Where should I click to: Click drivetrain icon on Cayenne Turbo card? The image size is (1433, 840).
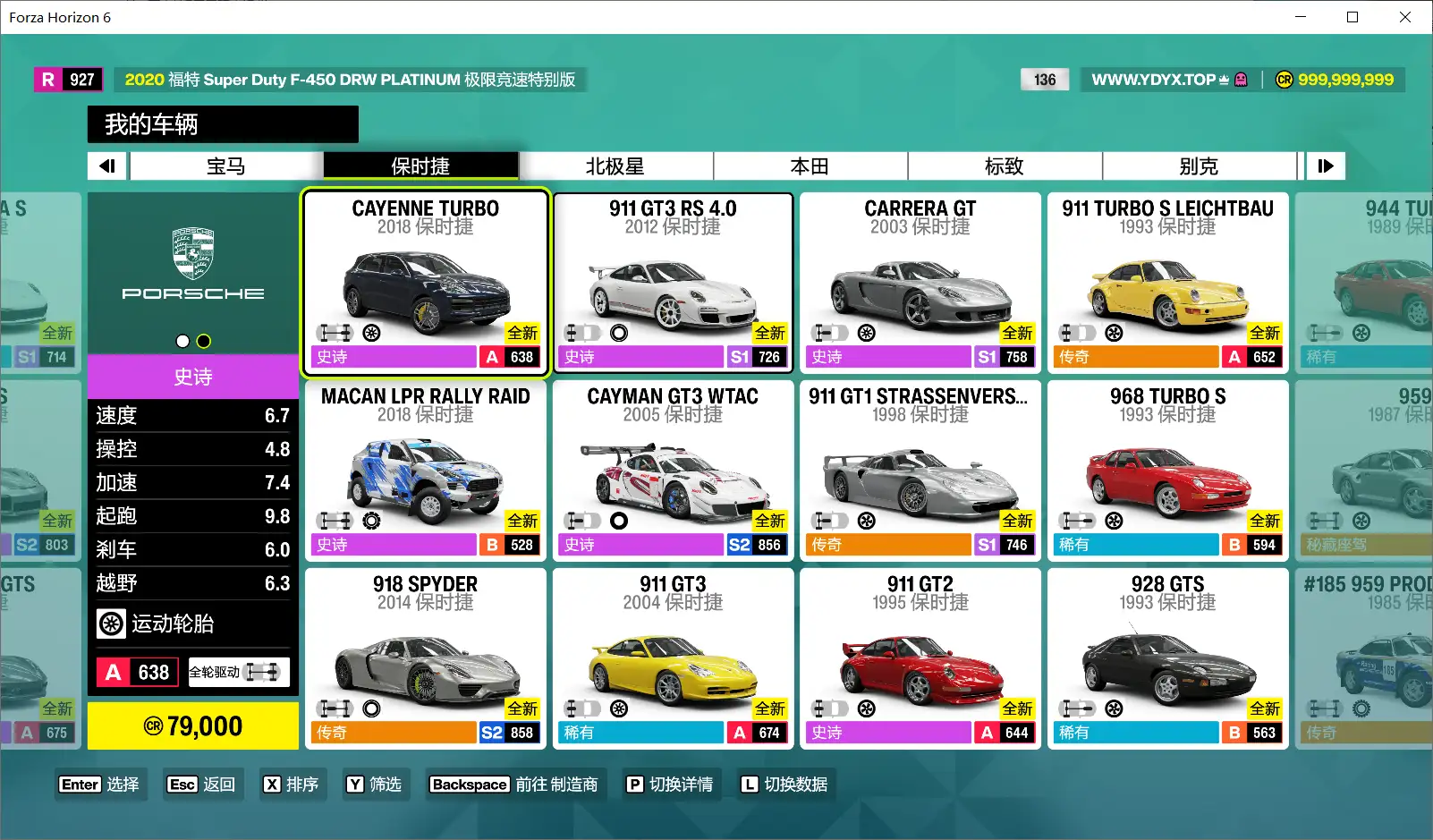coord(335,333)
